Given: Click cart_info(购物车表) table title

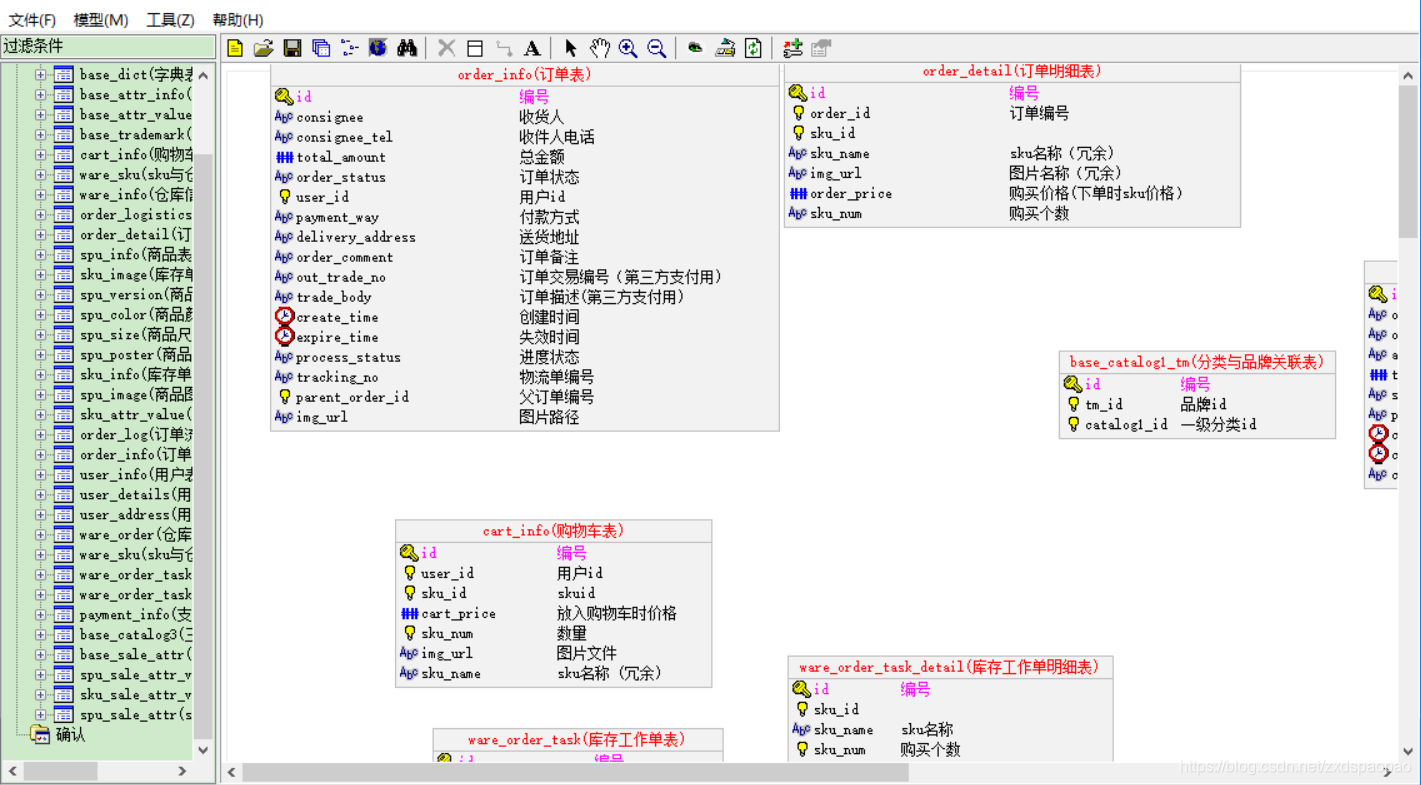Looking at the screenshot, I should point(553,530).
